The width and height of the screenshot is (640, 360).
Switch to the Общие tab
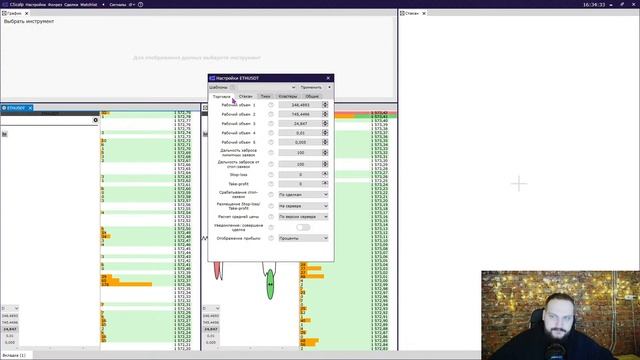[312, 96]
